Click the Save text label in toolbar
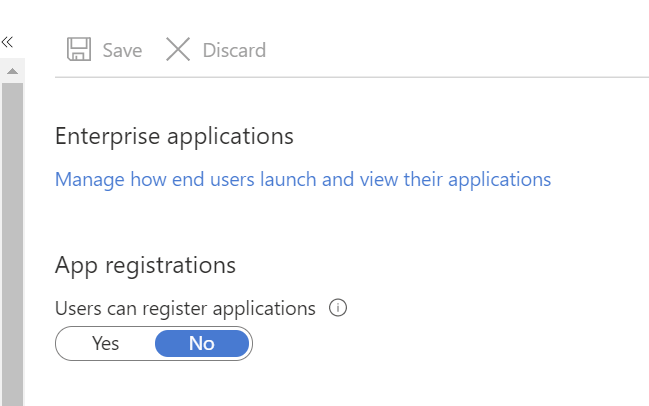This screenshot has width=649, height=406. (x=122, y=50)
